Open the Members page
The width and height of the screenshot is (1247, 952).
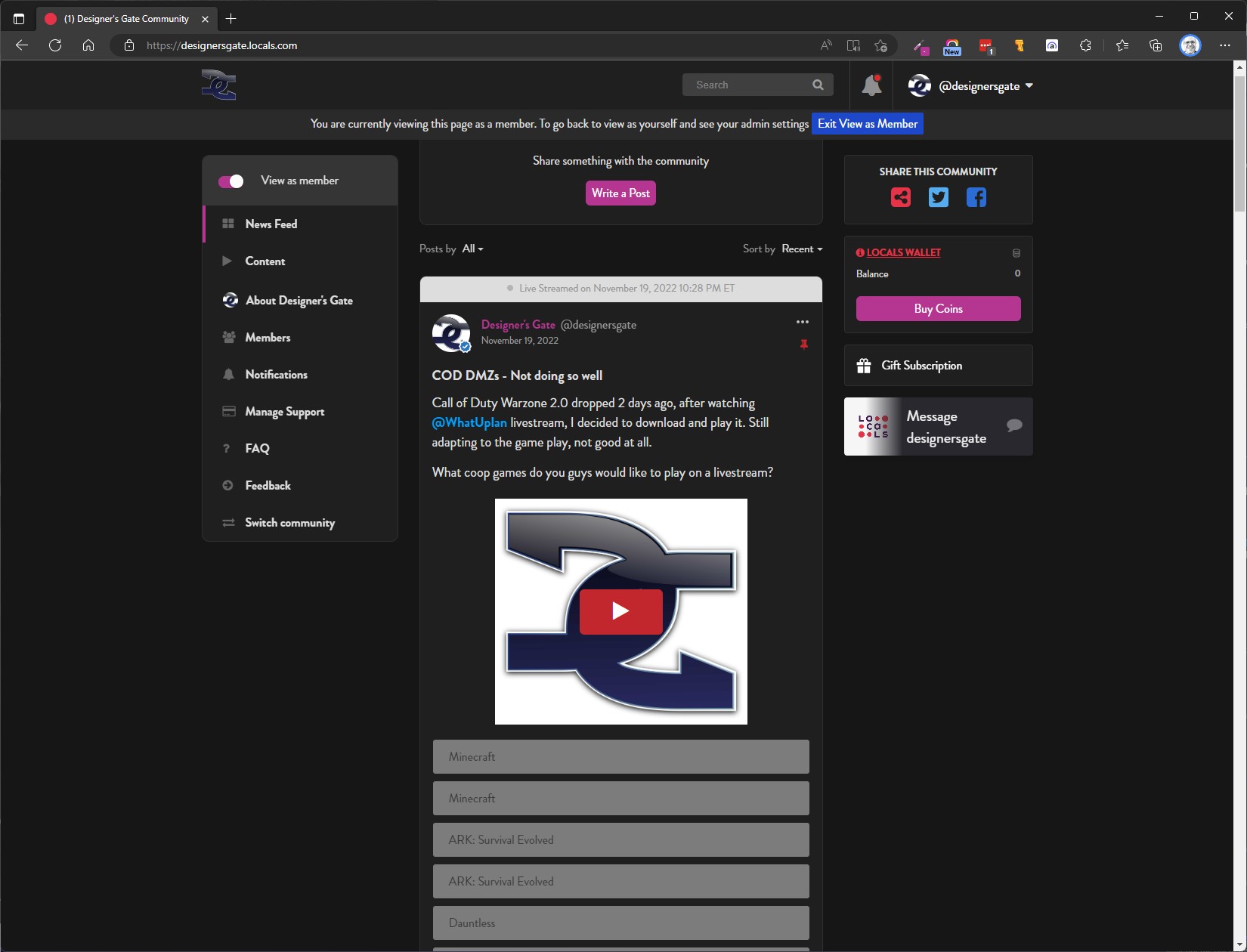click(300, 338)
